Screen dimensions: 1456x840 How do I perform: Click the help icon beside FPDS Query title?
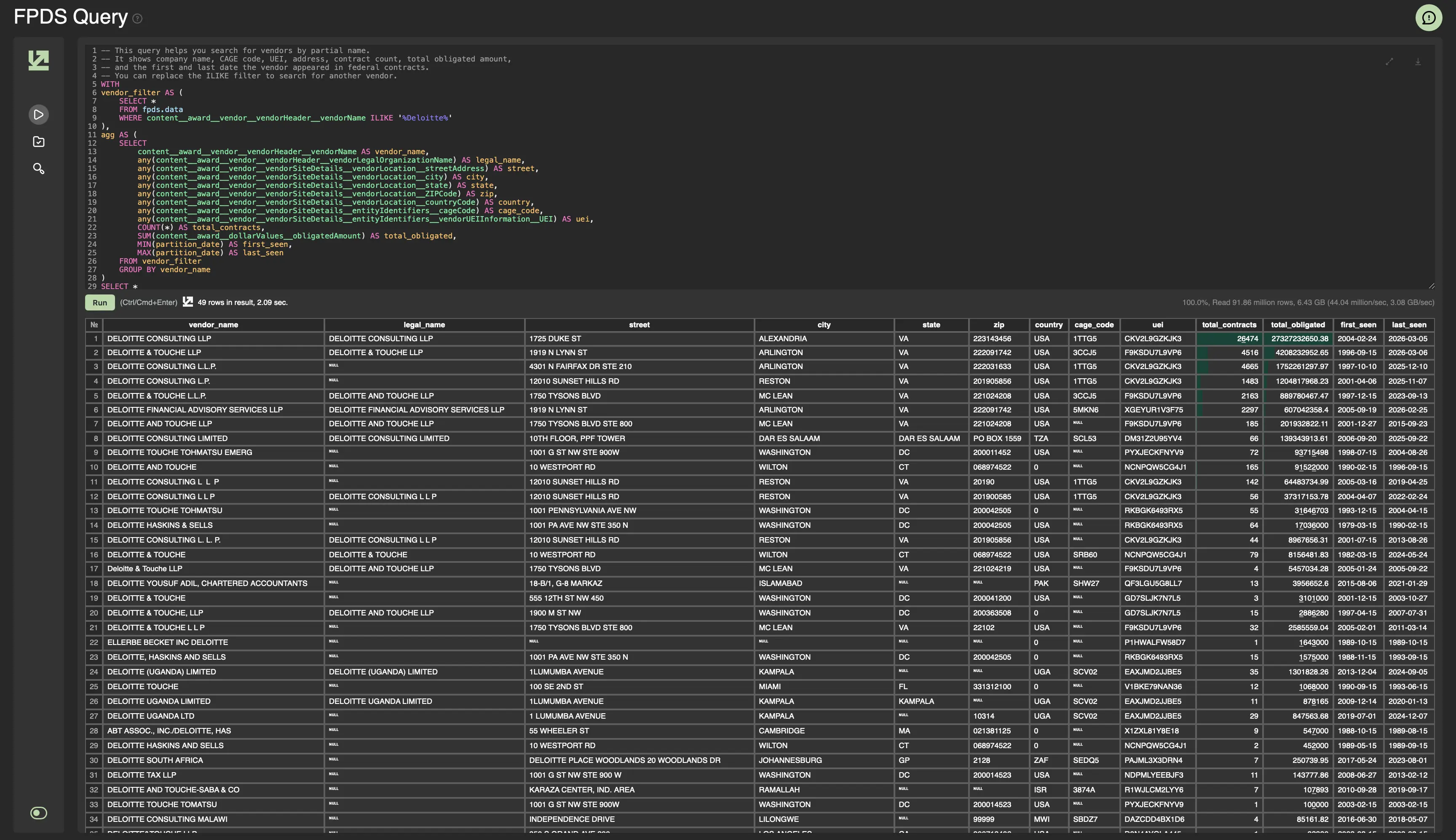[137, 19]
